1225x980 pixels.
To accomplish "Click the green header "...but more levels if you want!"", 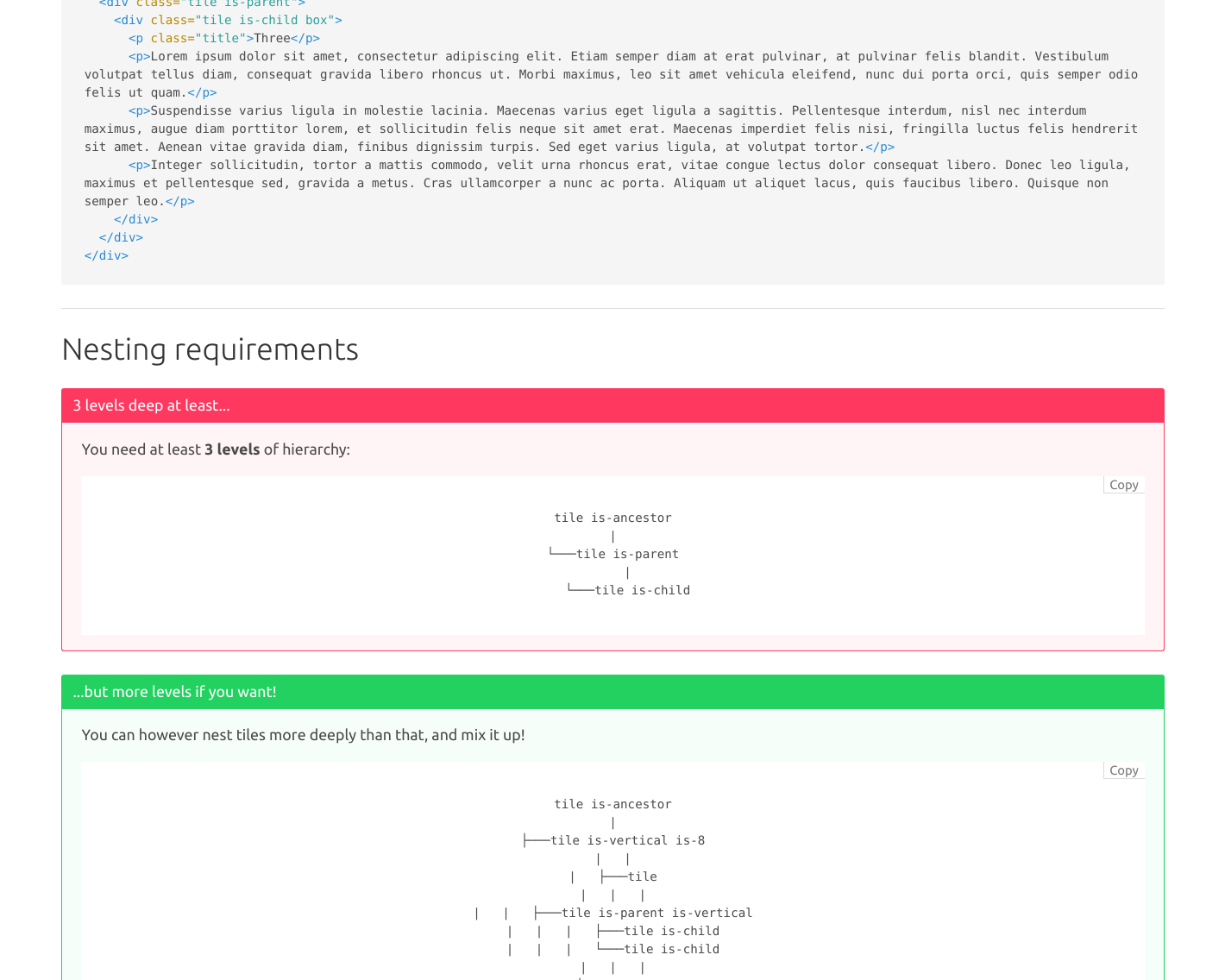I will (174, 691).
